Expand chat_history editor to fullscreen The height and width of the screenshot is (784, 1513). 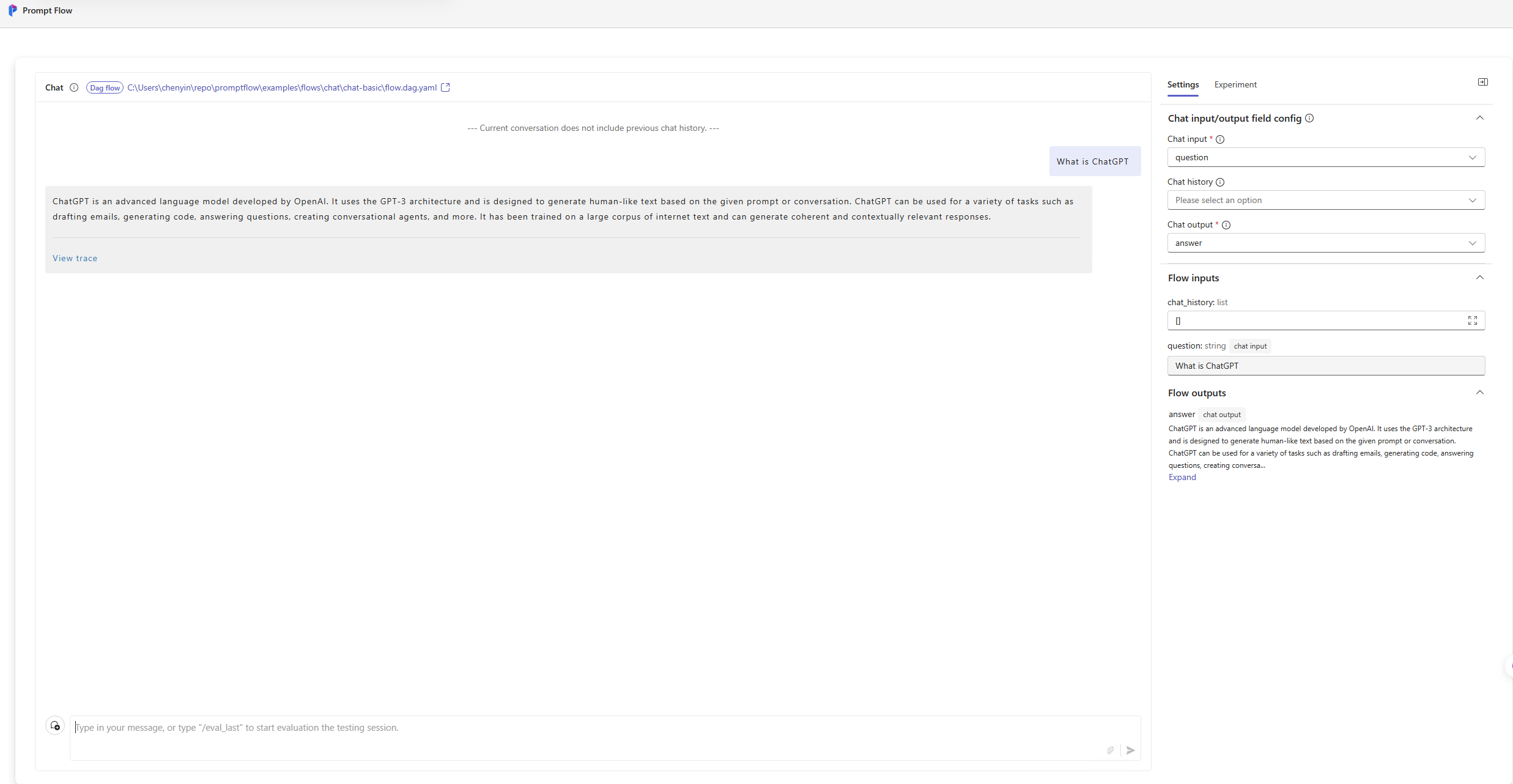click(1473, 320)
